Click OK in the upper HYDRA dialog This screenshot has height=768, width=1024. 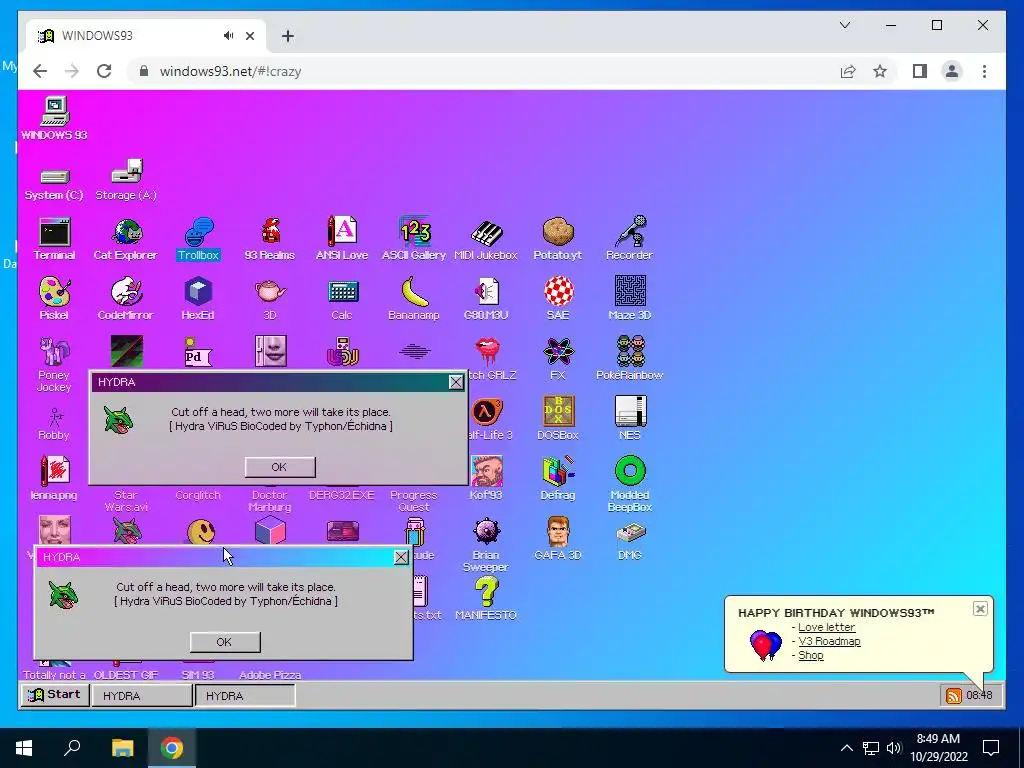tap(280, 467)
